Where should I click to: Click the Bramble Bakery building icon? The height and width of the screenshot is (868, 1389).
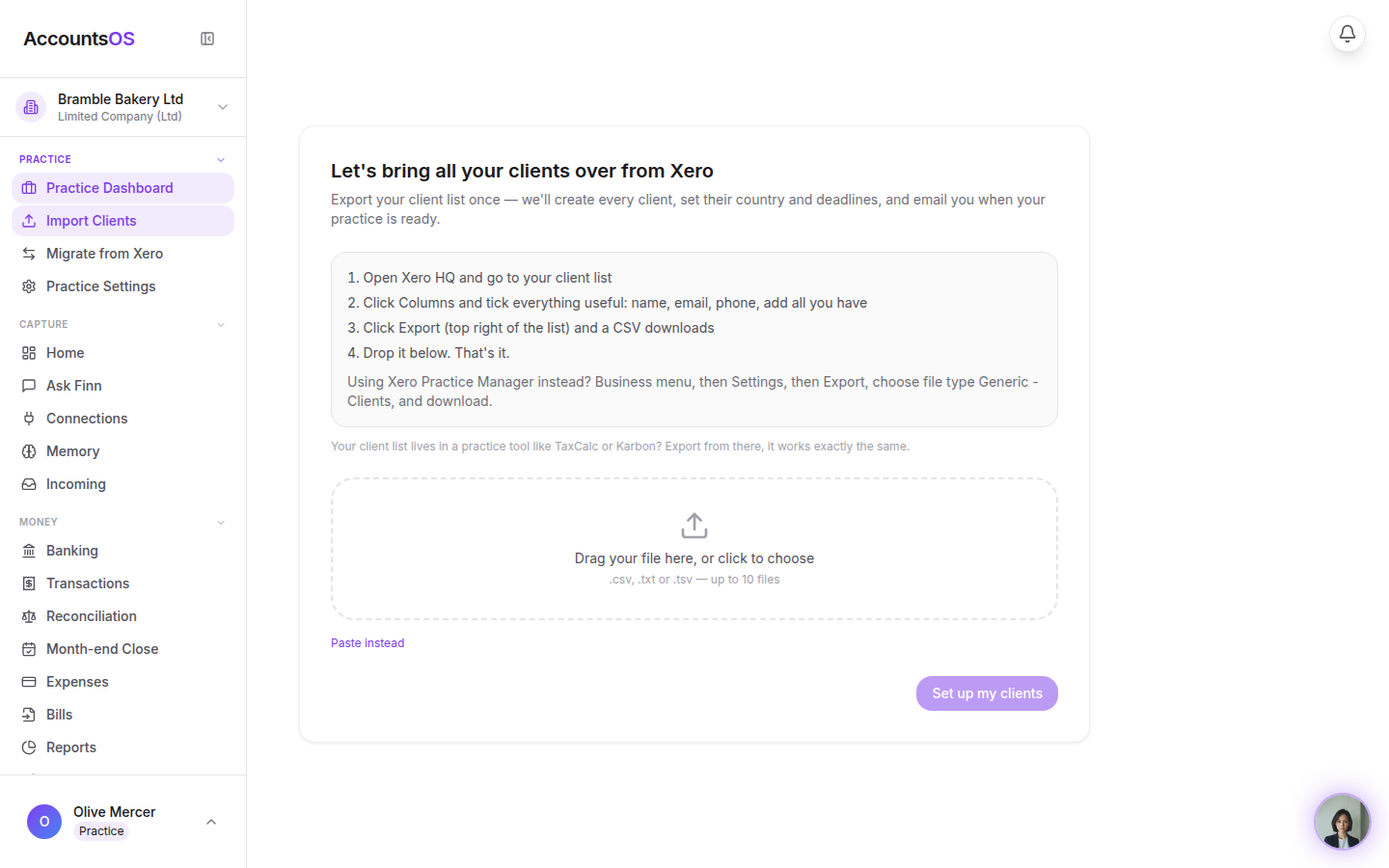(31, 107)
